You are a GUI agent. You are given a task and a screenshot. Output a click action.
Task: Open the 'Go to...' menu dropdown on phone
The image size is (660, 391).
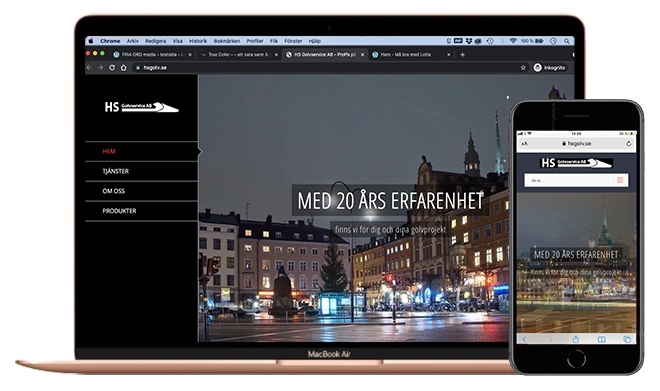tap(576, 180)
